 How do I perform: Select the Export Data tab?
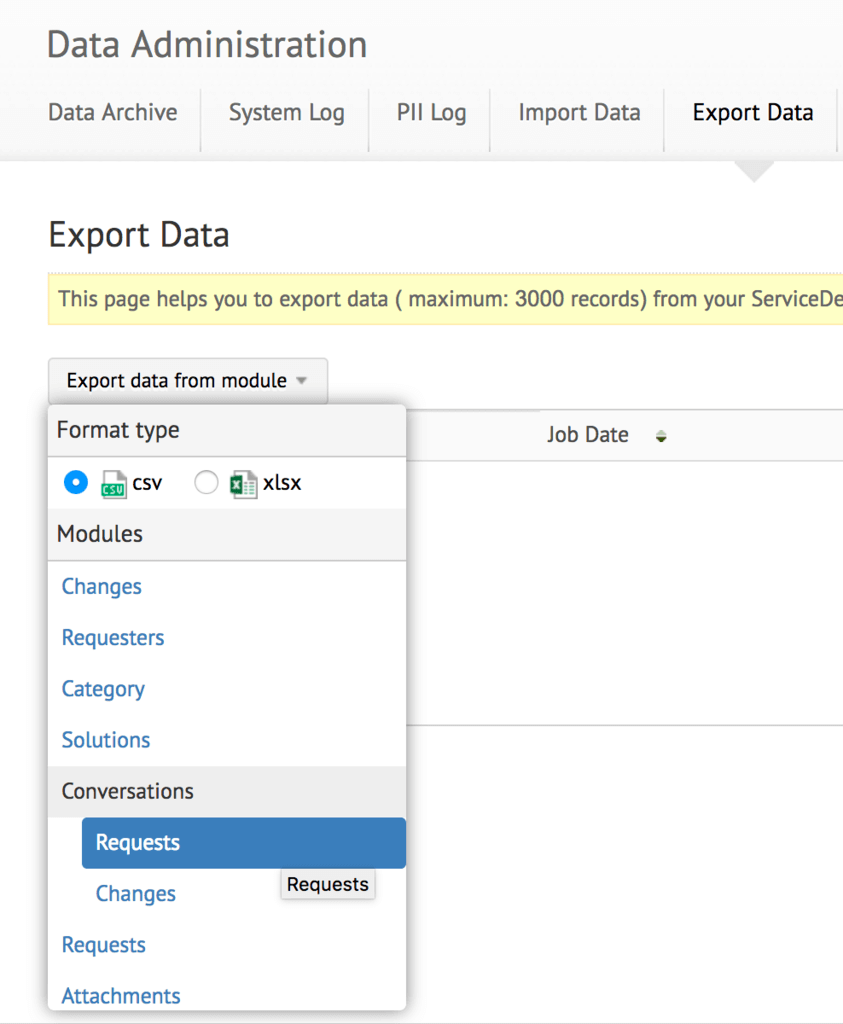coord(752,113)
